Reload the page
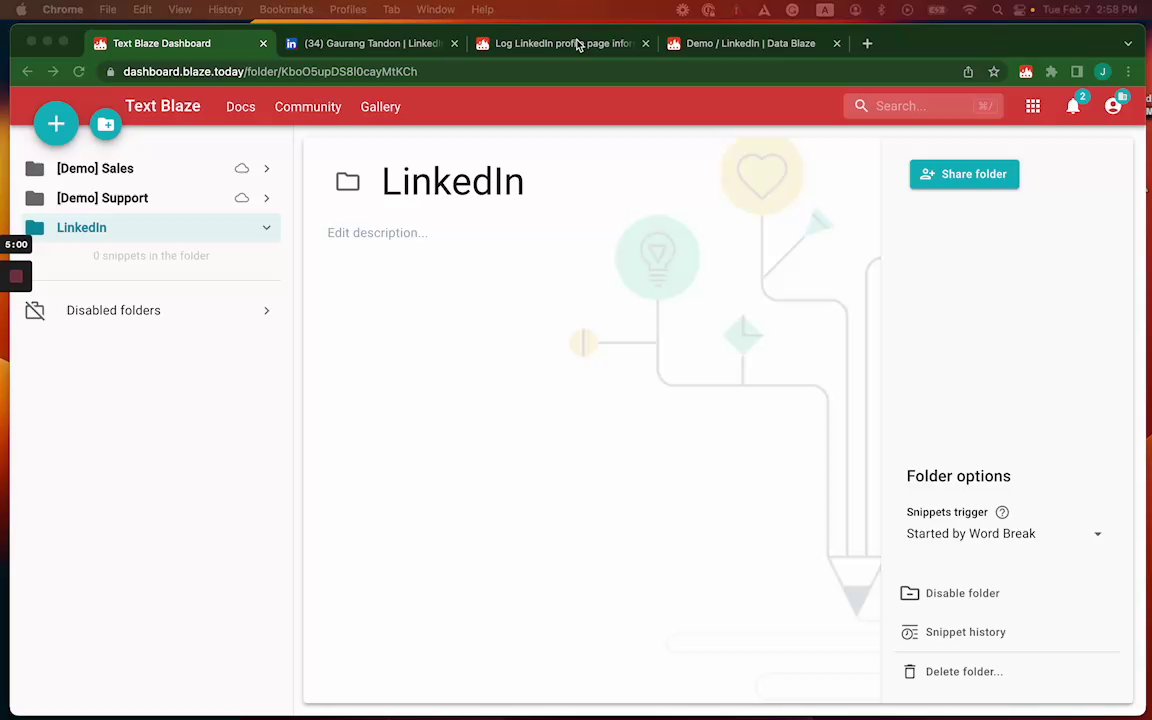Image resolution: width=1152 pixels, height=720 pixels. [79, 71]
